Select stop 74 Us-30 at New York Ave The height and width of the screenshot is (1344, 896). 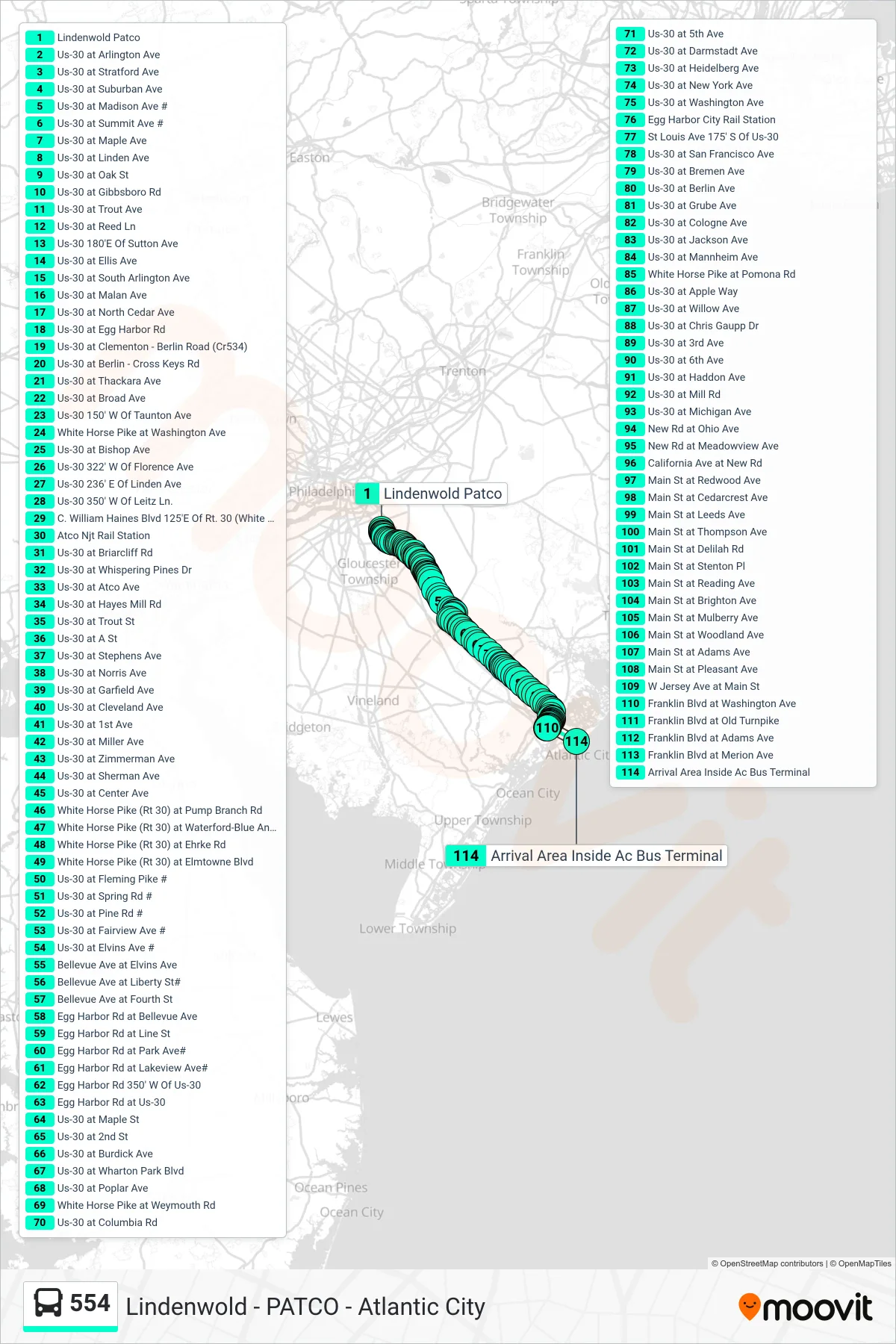pyautogui.click(x=685, y=85)
